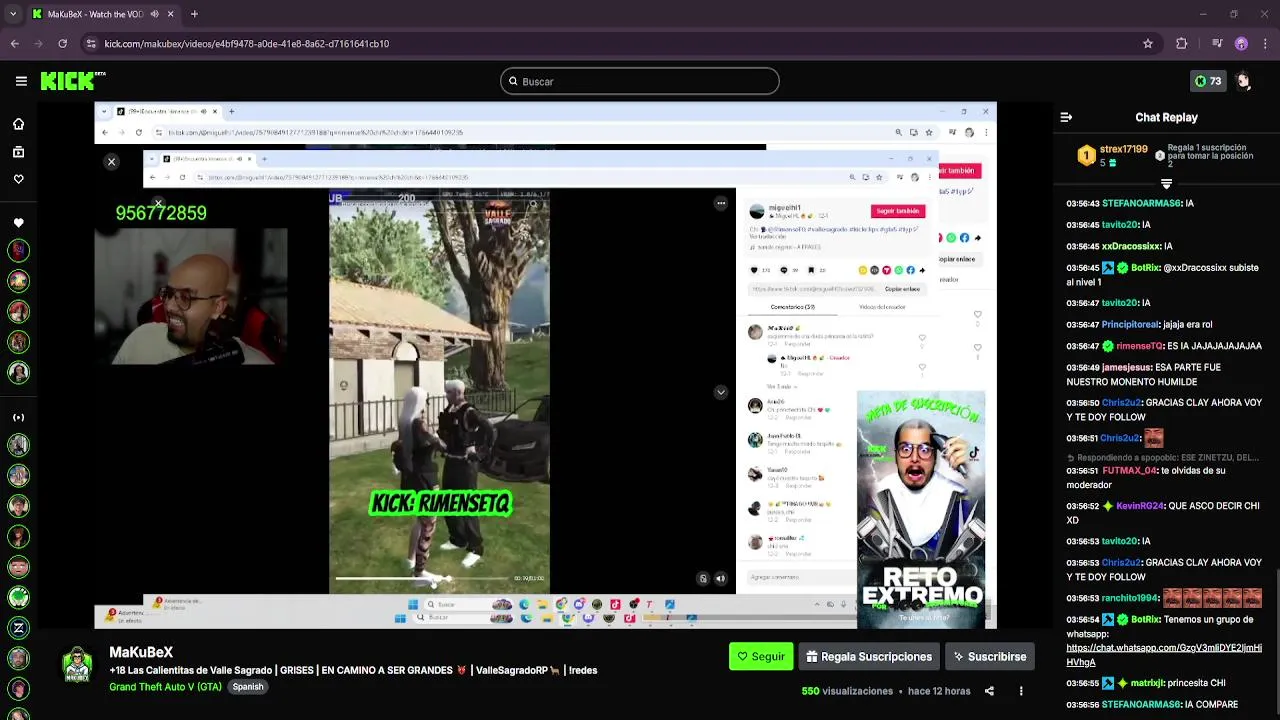Go back in the browser
Viewport: 1280px width, 720px height.
[x=14, y=44]
